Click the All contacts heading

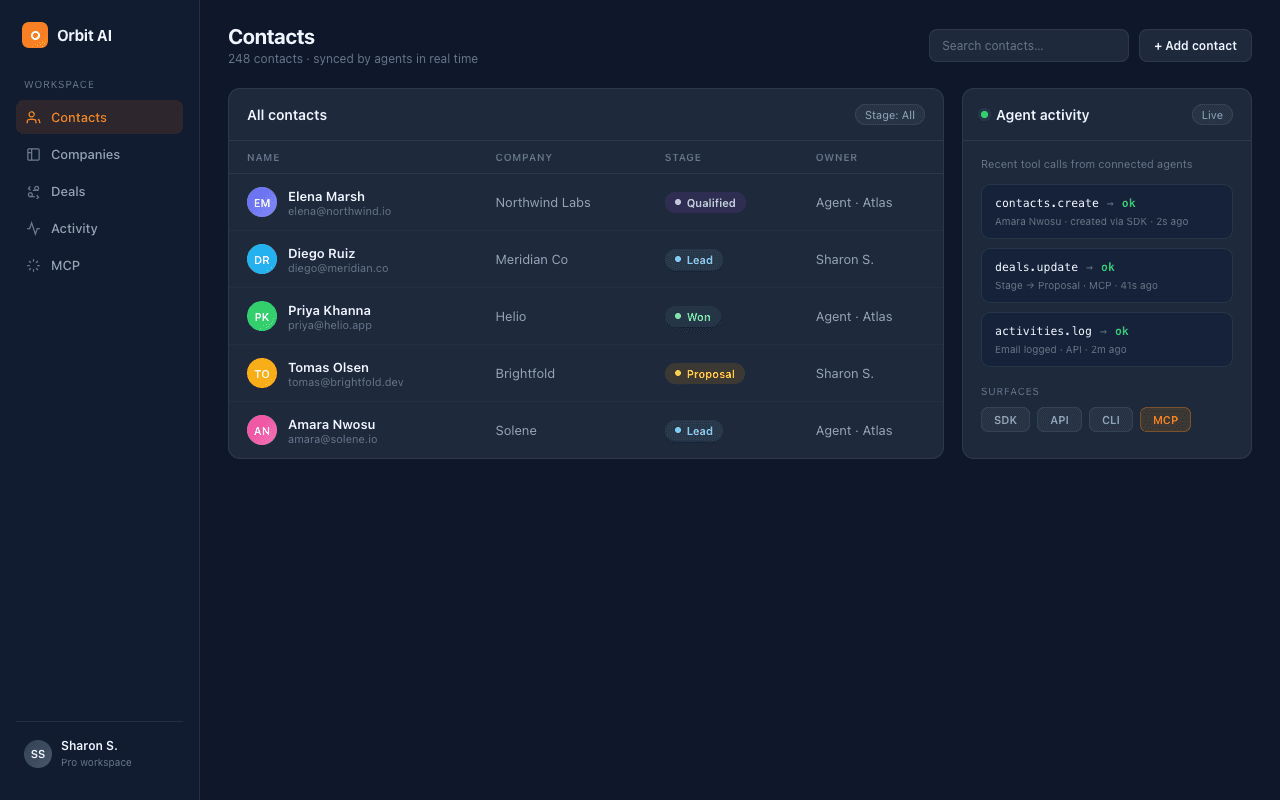pos(287,115)
